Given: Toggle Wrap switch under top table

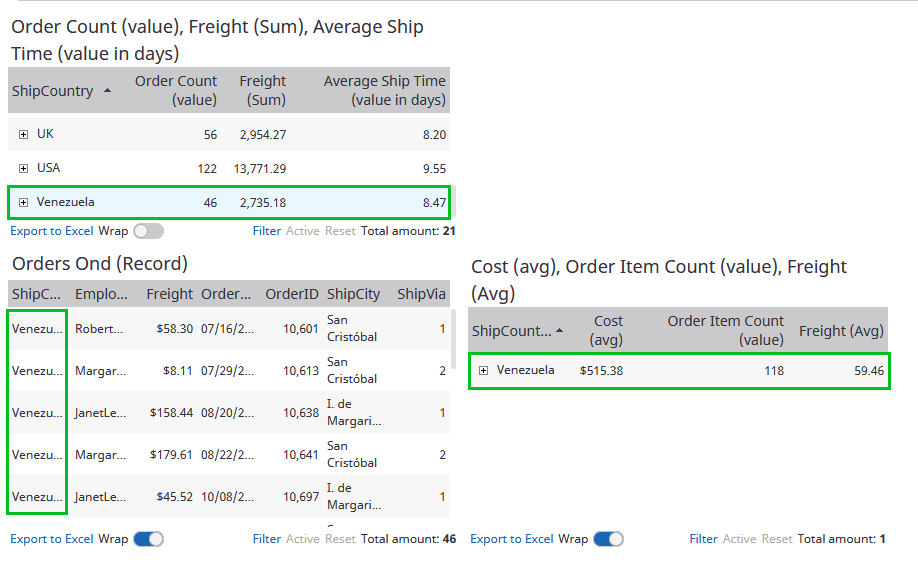Looking at the screenshot, I should 148,231.
